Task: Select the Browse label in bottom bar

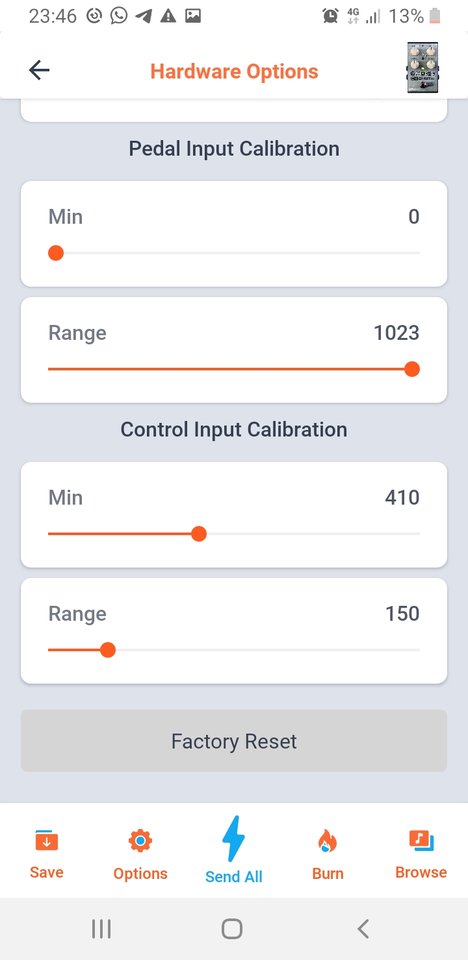Action: pyautogui.click(x=421, y=872)
